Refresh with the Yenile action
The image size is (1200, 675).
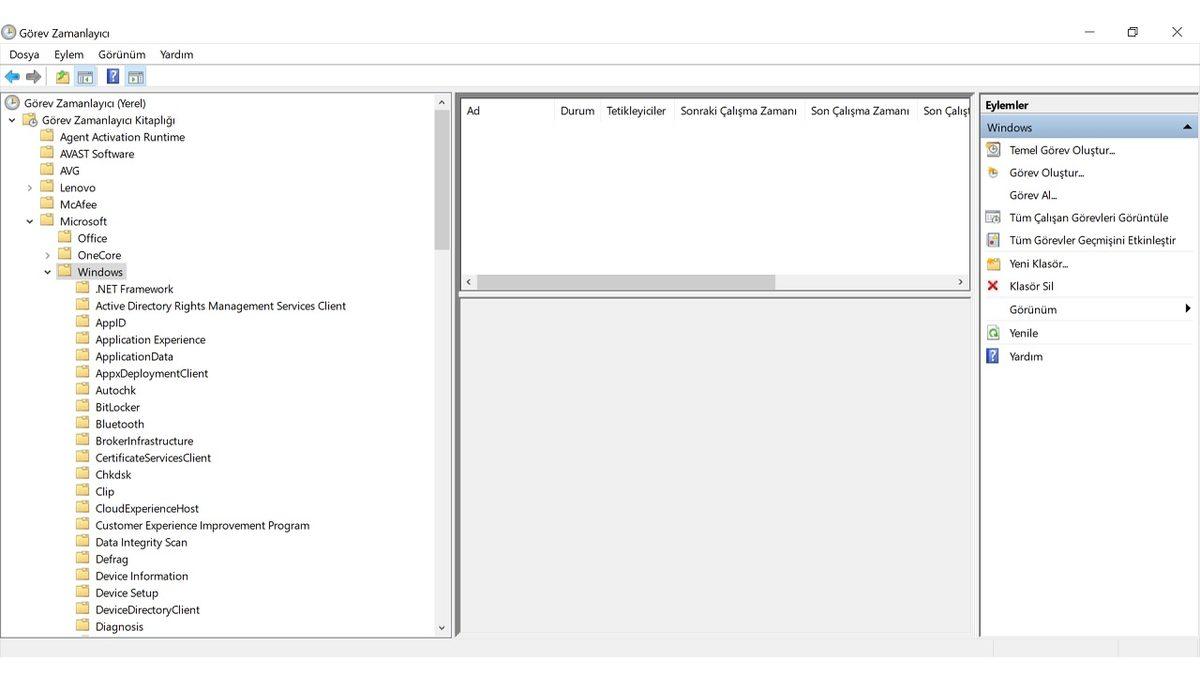coord(1023,333)
